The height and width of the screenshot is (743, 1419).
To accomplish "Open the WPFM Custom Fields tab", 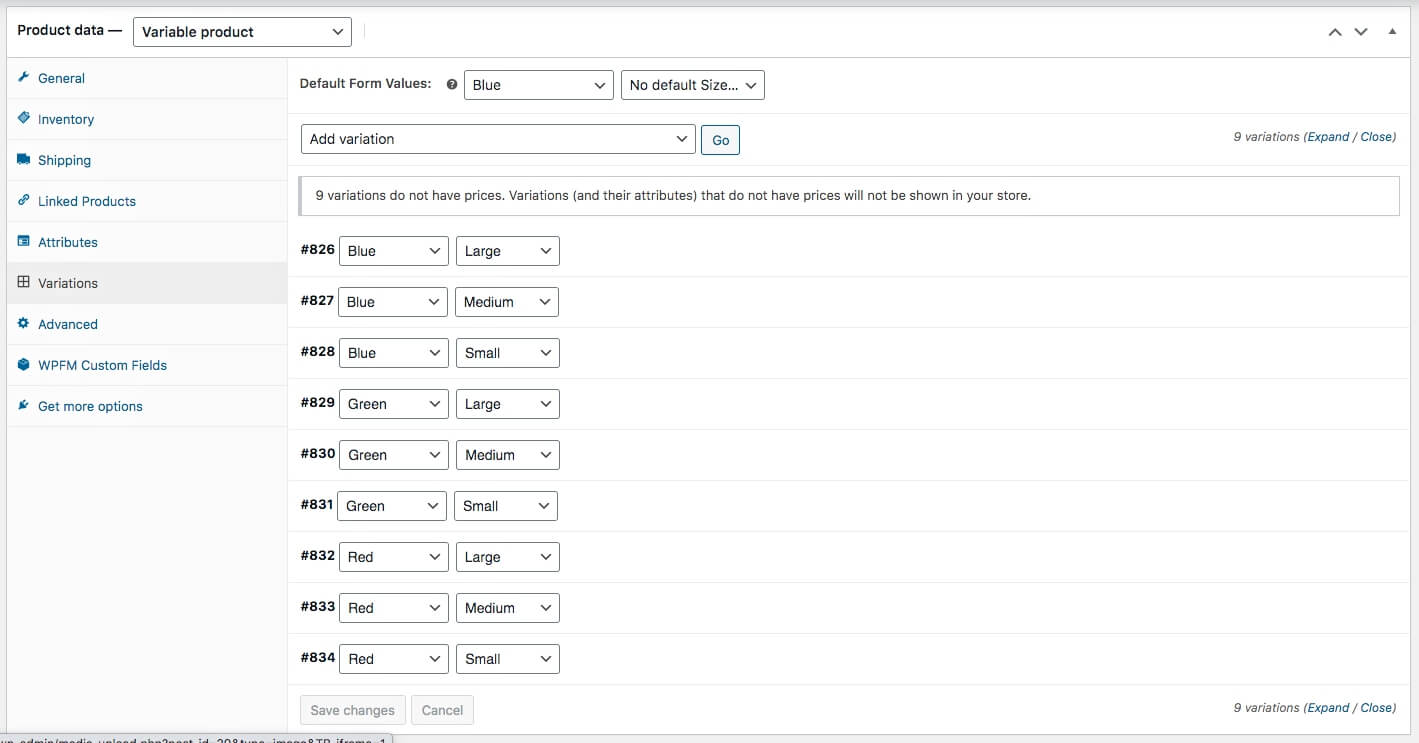I will (147, 365).
